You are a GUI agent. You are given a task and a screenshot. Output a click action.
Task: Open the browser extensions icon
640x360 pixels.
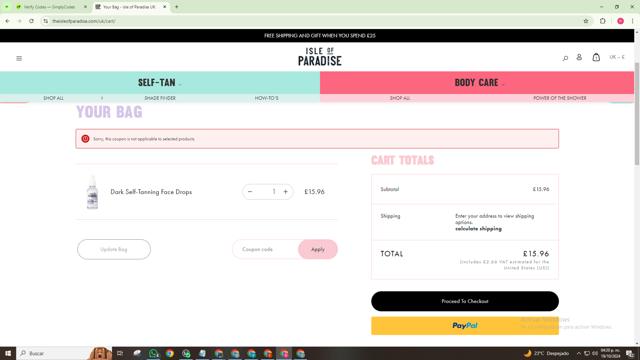pyautogui.click(x=603, y=21)
